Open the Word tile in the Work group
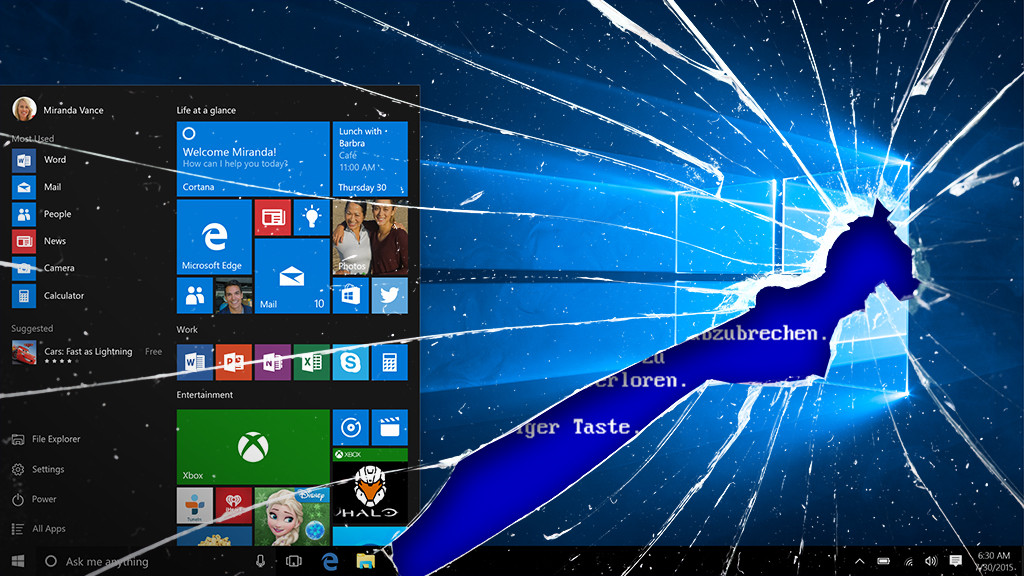The image size is (1024, 576). 195,362
